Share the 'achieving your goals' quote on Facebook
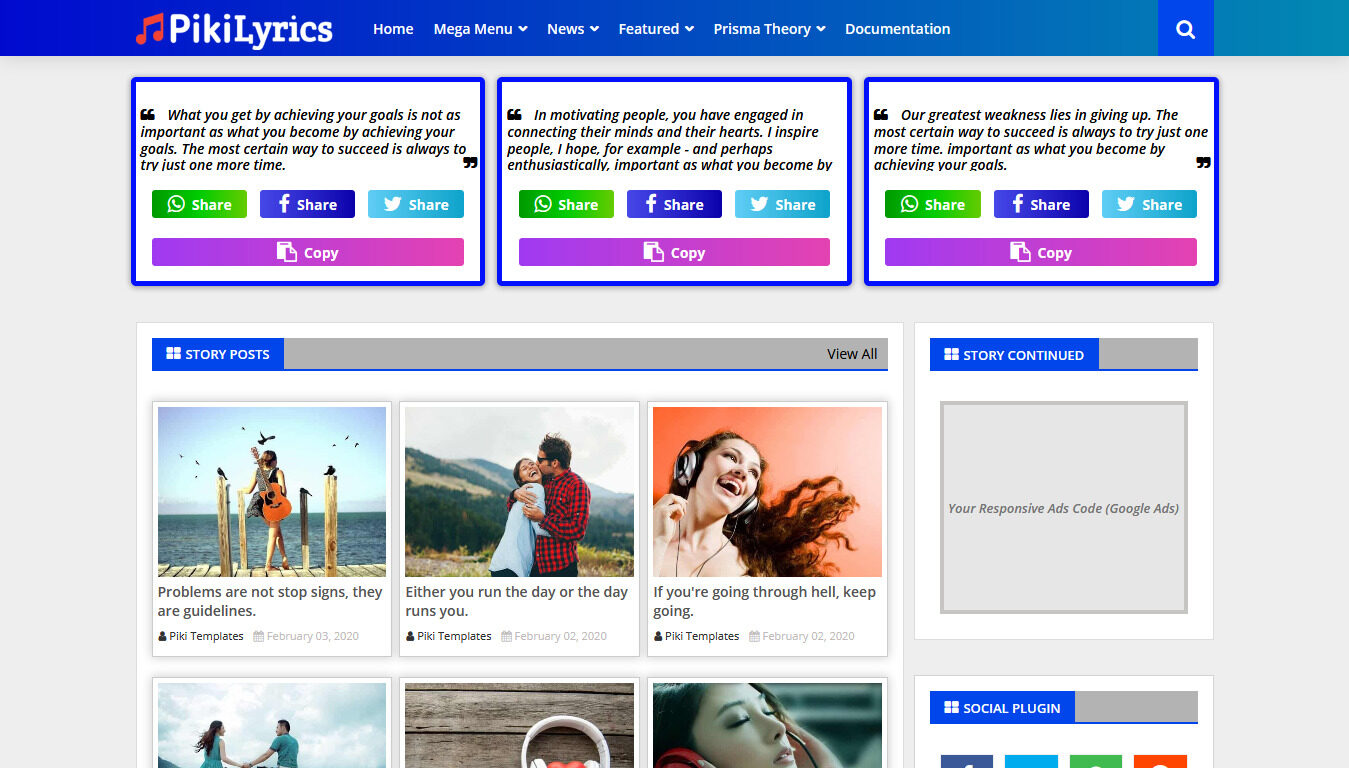Image resolution: width=1349 pixels, height=768 pixels. [x=307, y=204]
